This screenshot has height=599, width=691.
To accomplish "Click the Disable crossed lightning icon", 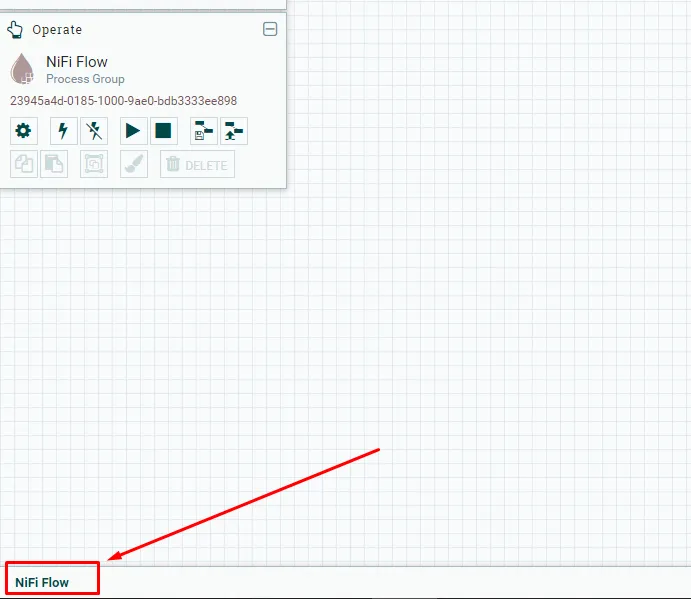I will [x=94, y=131].
